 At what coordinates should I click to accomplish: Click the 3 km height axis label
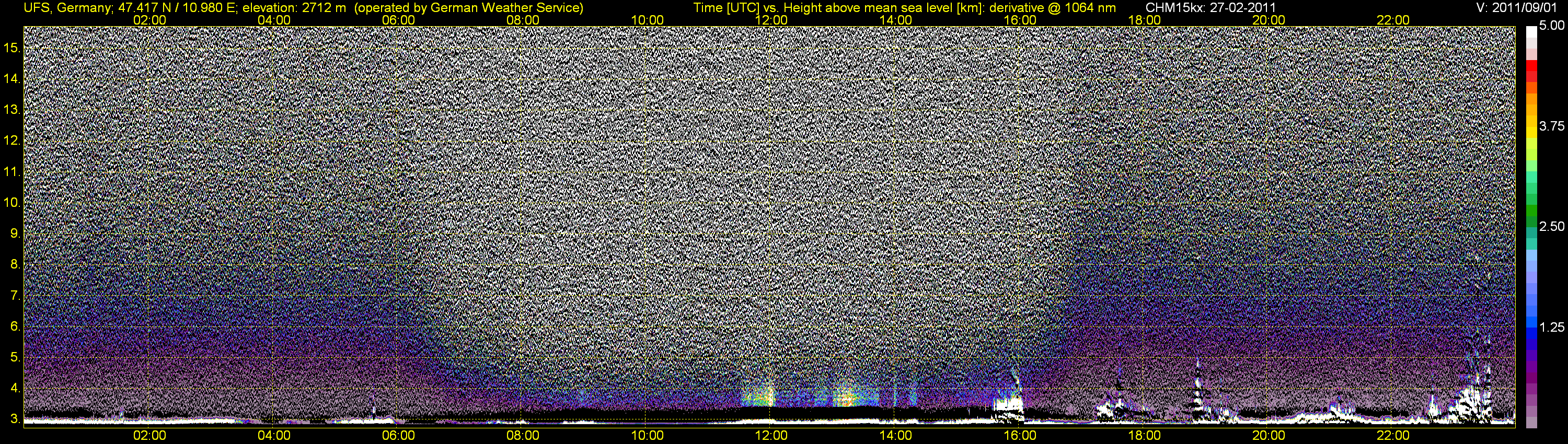tap(15, 418)
